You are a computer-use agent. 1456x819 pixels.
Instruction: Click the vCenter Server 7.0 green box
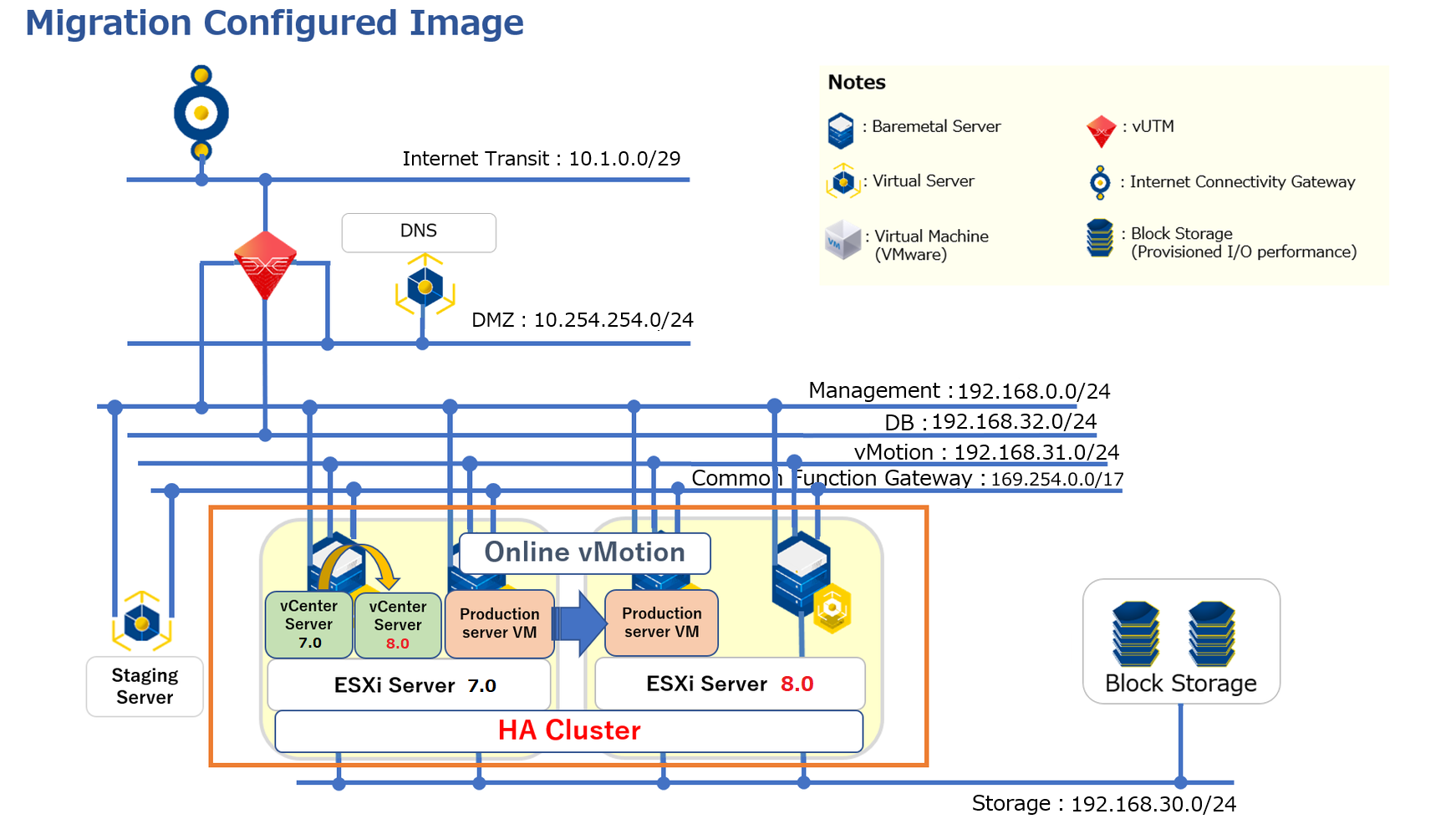click(x=308, y=624)
